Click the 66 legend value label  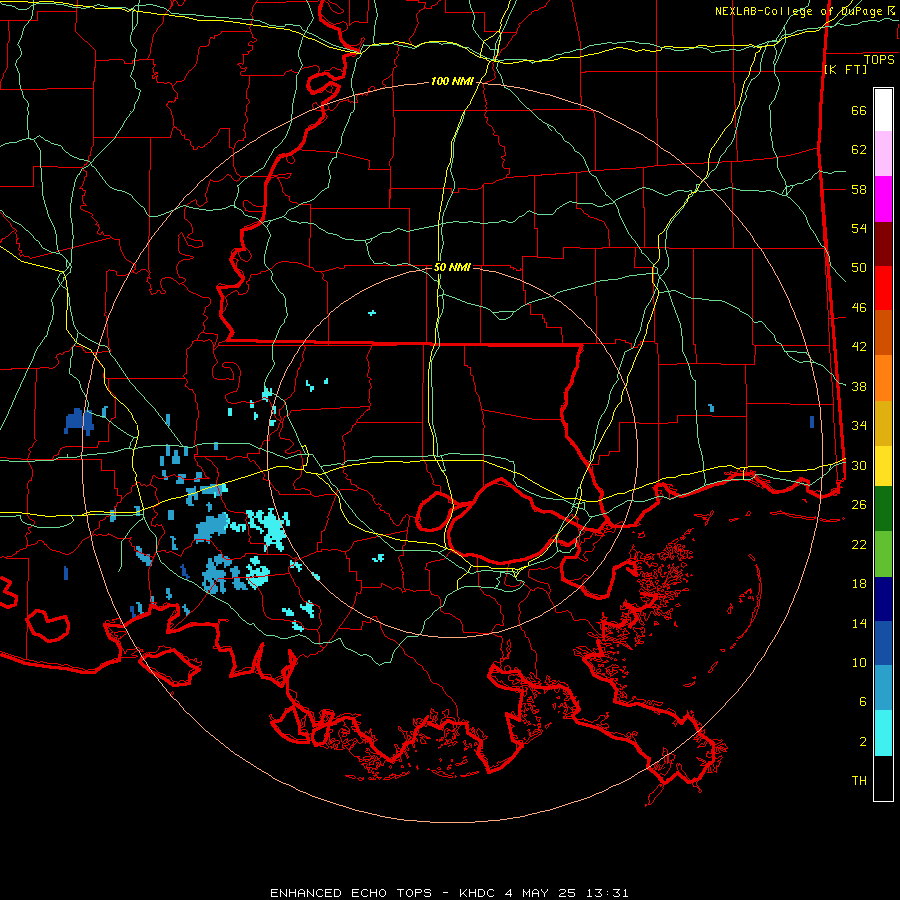pos(859,110)
